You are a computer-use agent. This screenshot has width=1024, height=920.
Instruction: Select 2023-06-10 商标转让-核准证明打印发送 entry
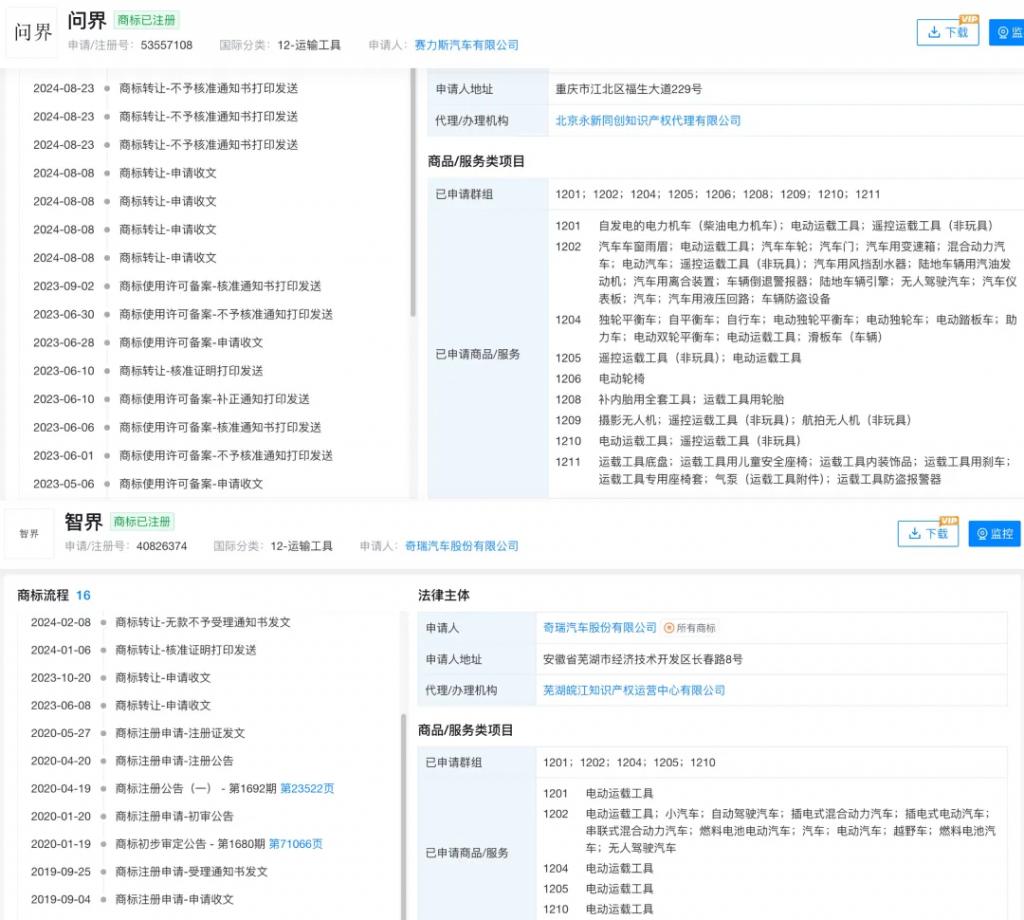tap(148, 371)
